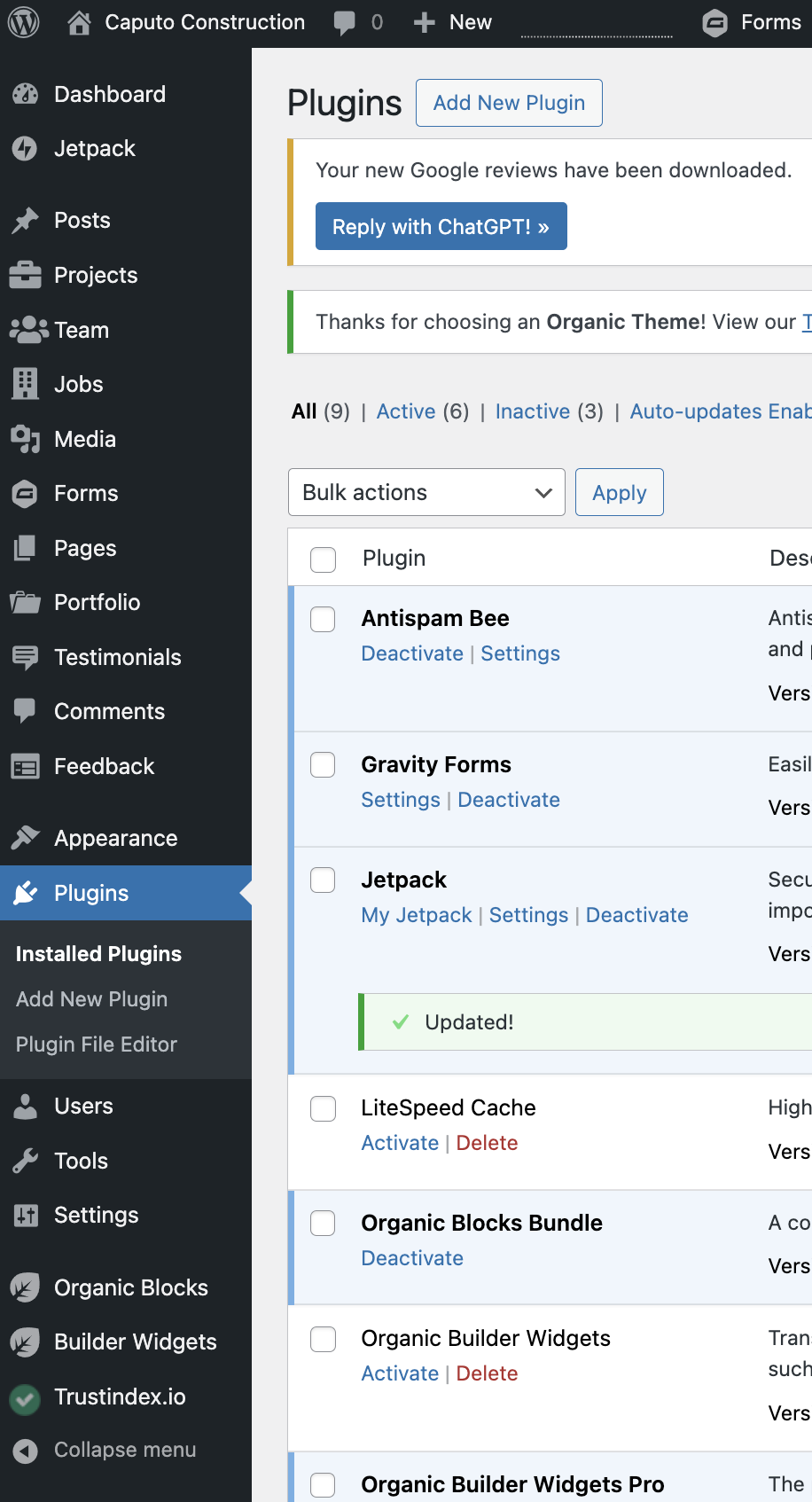
Task: Click the plus icon next to New
Action: [x=425, y=22]
